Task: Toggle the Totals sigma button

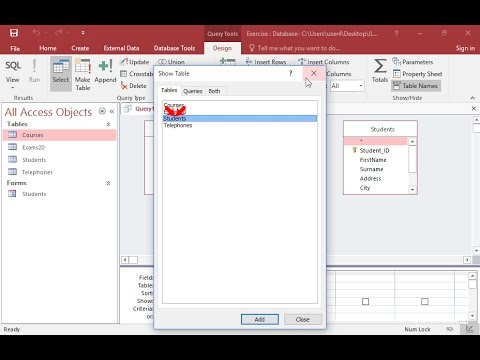Action: pos(380,70)
